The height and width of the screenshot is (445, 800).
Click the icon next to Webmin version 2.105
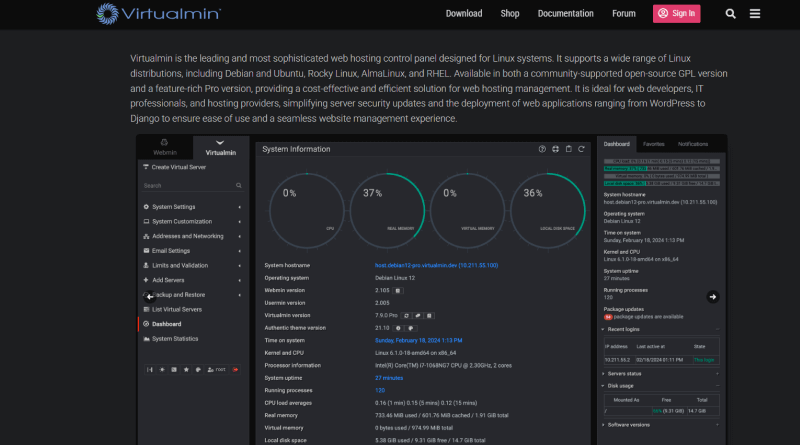pyautogui.click(x=398, y=291)
